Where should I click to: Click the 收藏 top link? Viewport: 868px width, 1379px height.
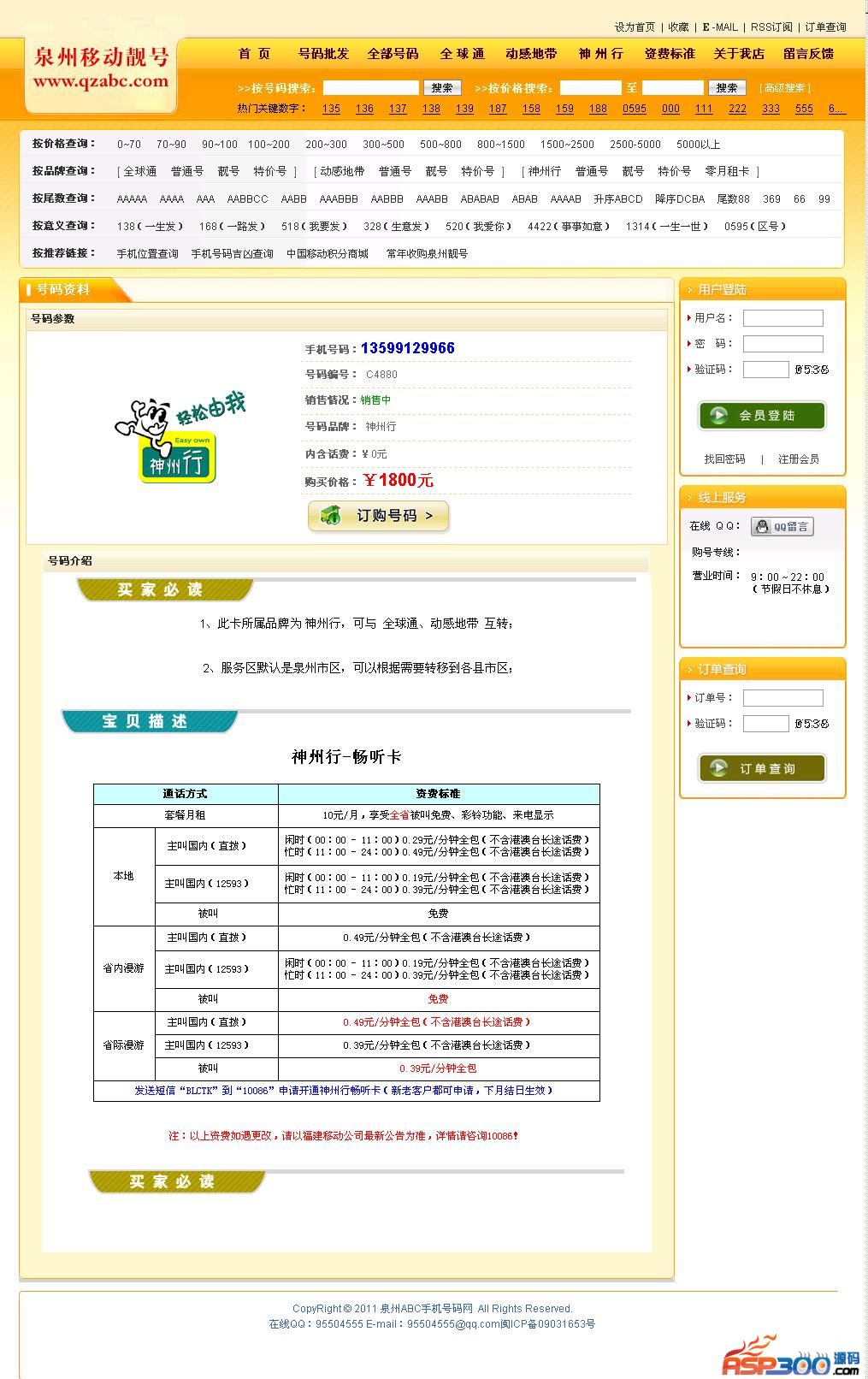(x=678, y=27)
